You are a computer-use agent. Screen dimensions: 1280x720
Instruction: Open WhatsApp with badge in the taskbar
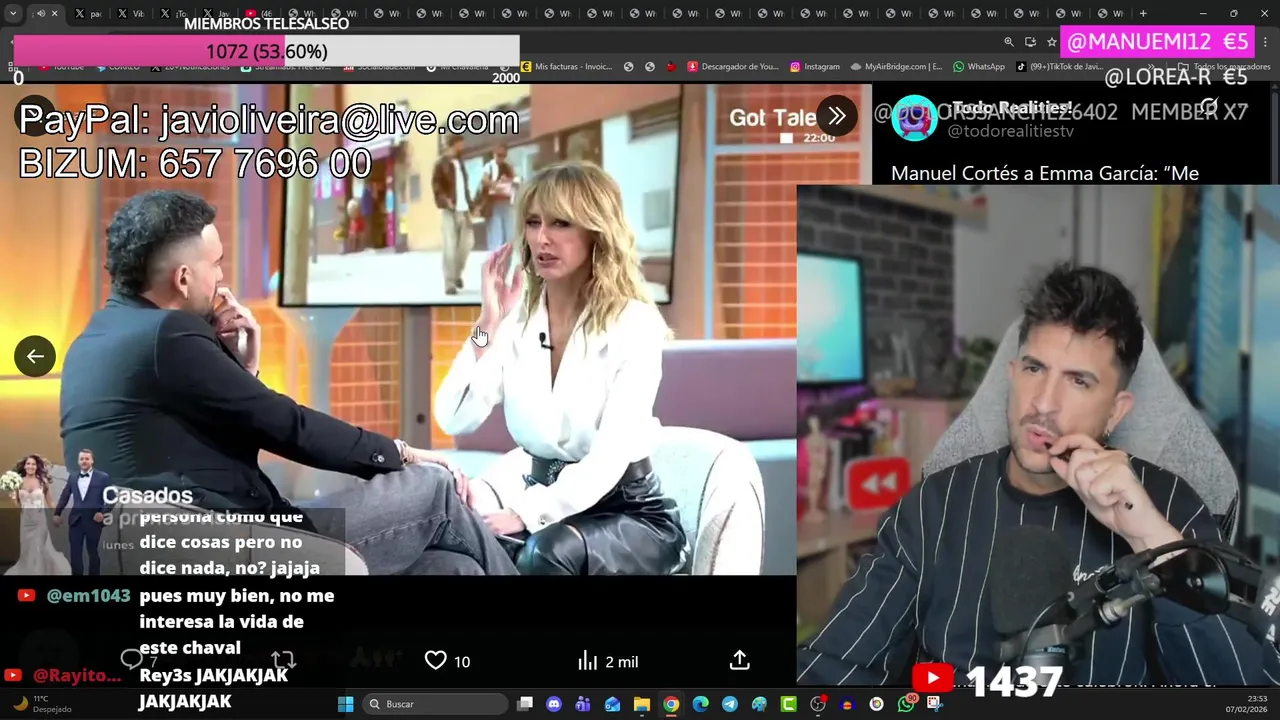(906, 704)
